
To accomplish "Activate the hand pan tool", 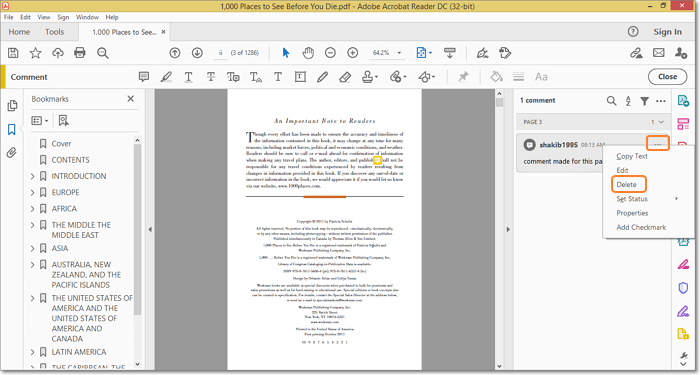I will click(308, 53).
